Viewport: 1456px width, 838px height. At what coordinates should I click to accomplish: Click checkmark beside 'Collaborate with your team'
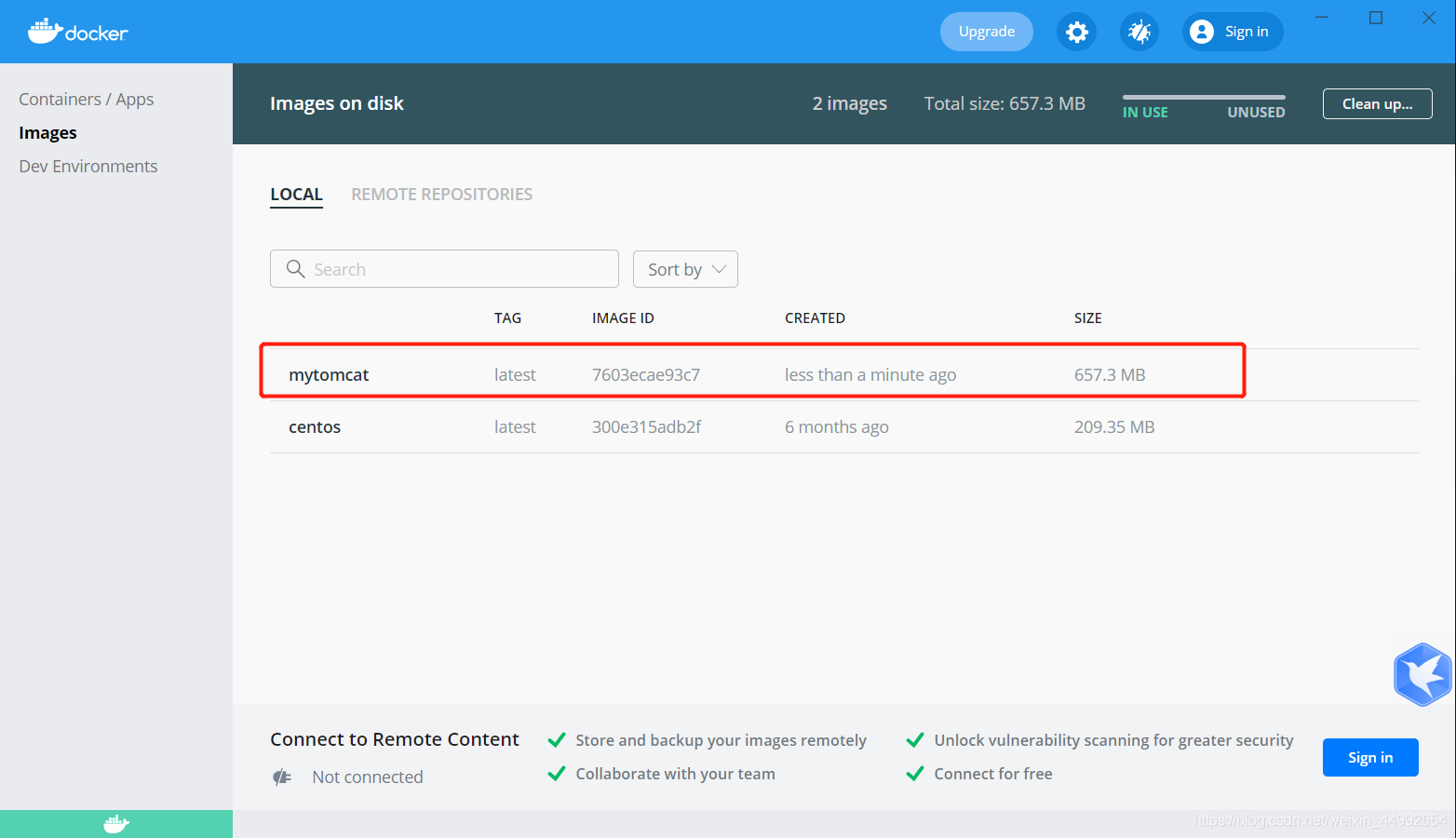click(557, 774)
